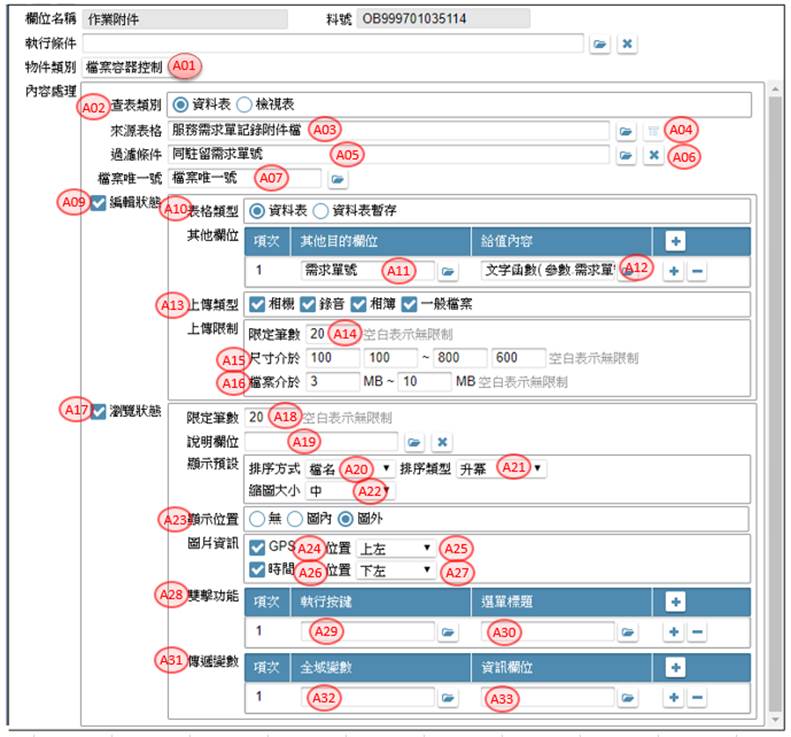
Task: Click the 執行條件 input field
Action: pos(333,43)
